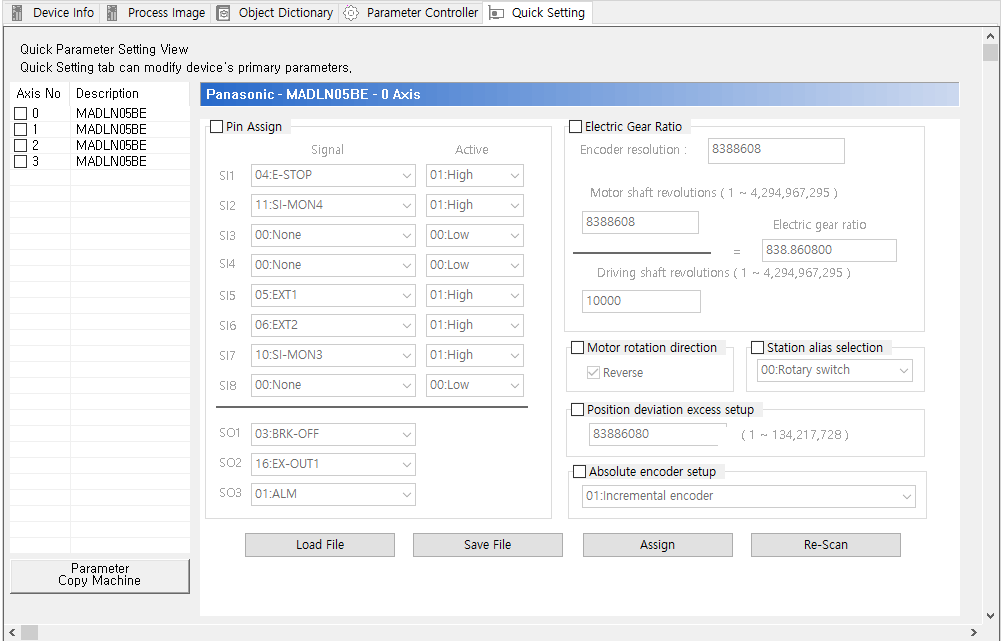Click the Electric gear ratio value field
This screenshot has height=641, width=1002.
(829, 250)
